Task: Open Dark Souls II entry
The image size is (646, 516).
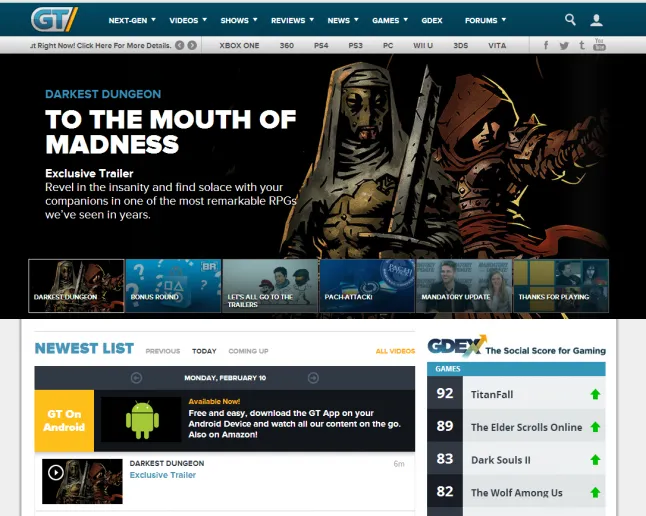Action: point(501,460)
